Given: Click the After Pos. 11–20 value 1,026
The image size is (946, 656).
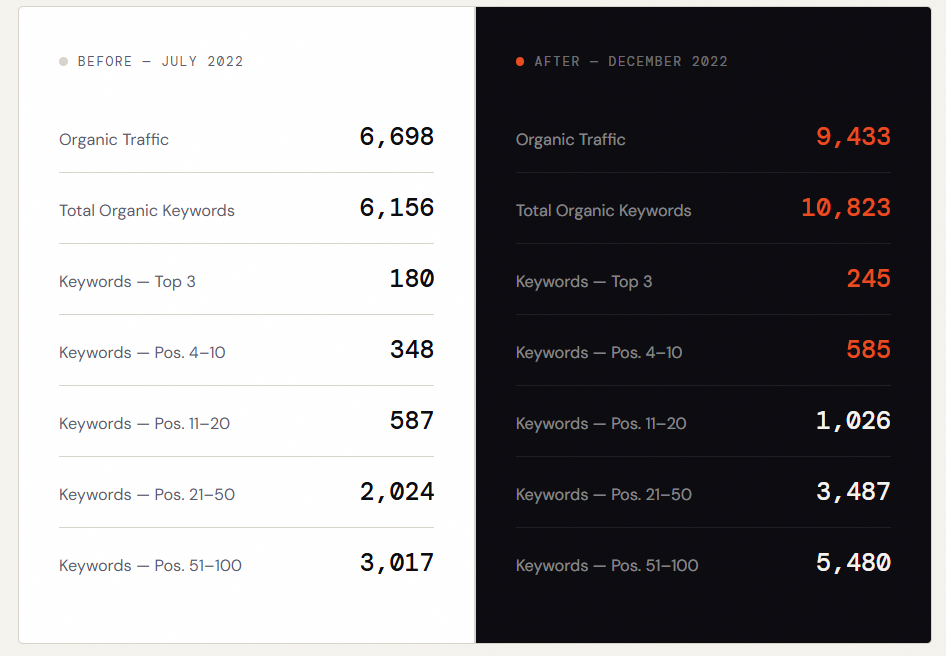Looking at the screenshot, I should tap(853, 421).
